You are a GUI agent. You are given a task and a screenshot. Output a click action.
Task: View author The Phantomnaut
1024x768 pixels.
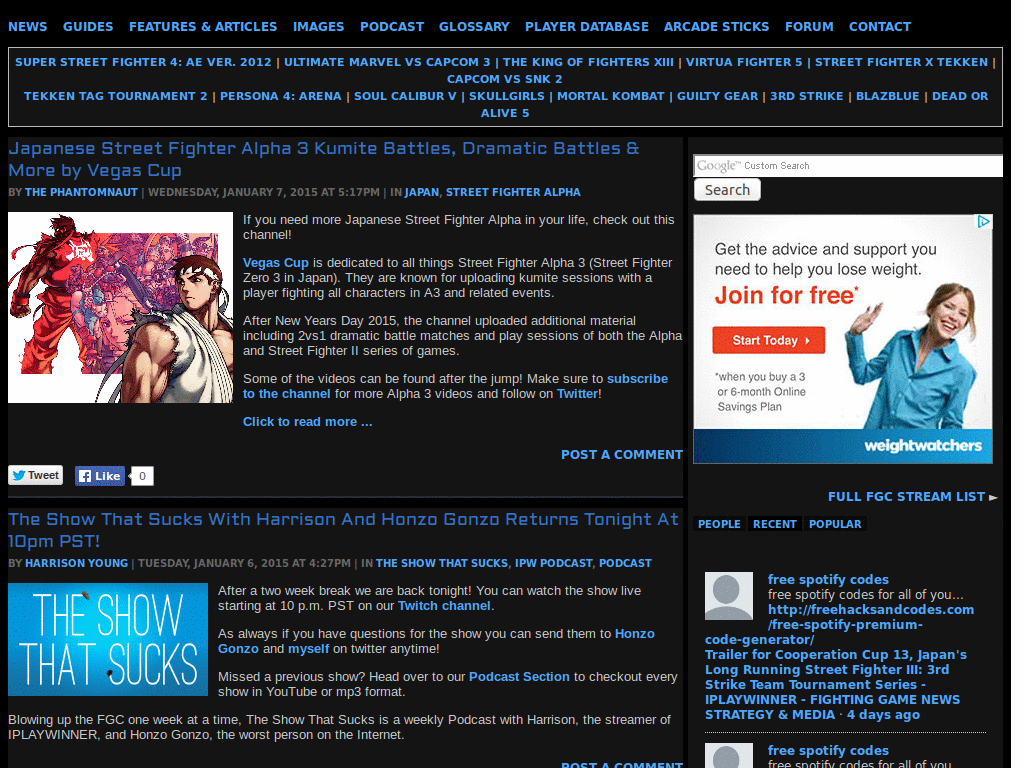coord(81,193)
